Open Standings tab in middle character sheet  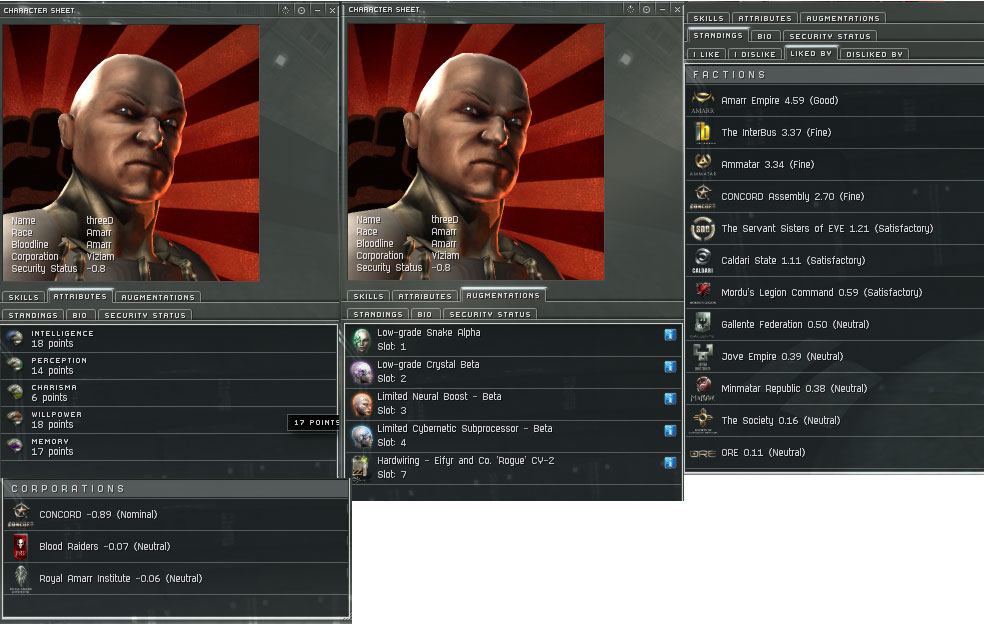[x=378, y=314]
